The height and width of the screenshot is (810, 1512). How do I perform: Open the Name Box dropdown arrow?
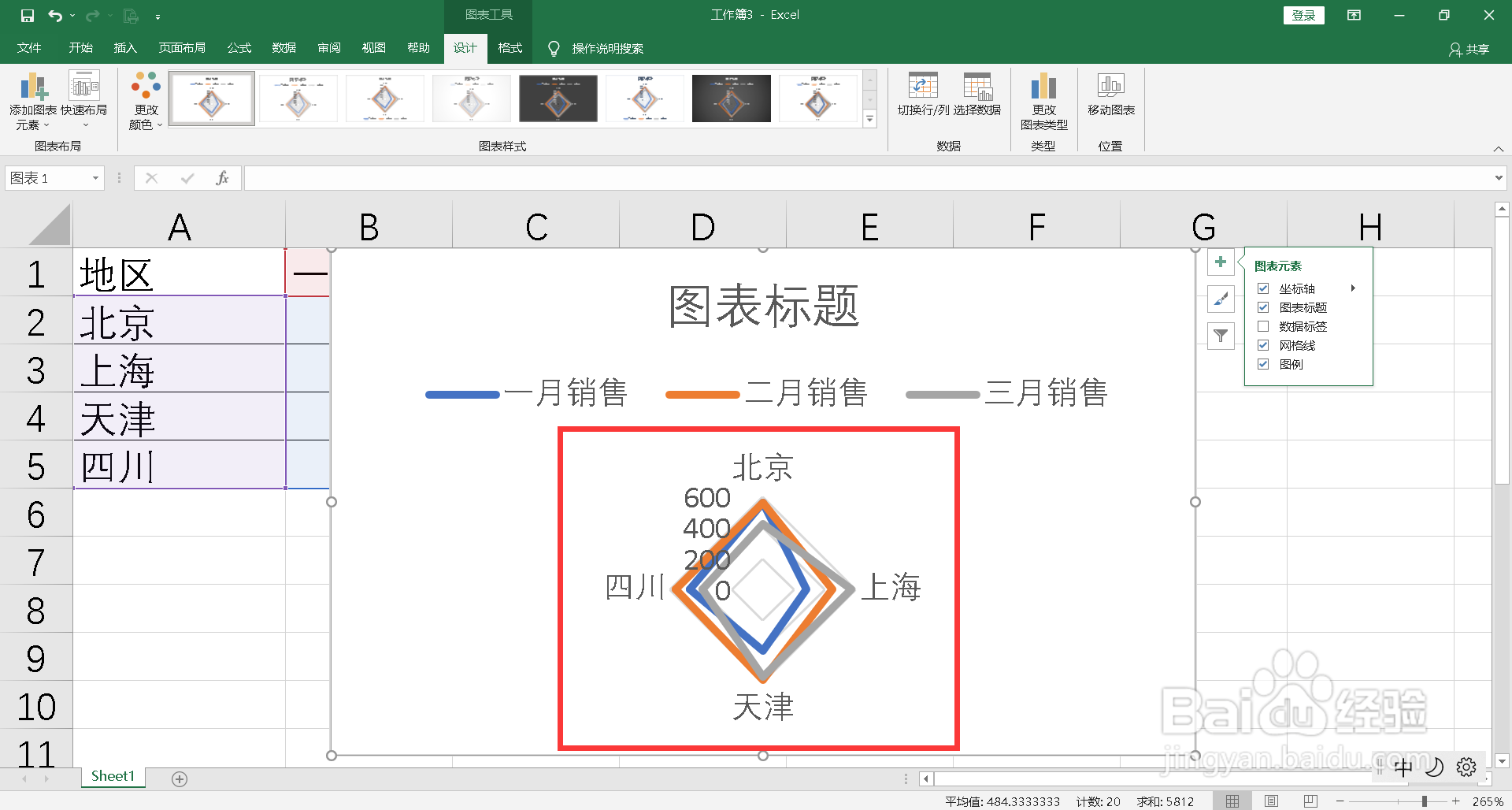95,178
